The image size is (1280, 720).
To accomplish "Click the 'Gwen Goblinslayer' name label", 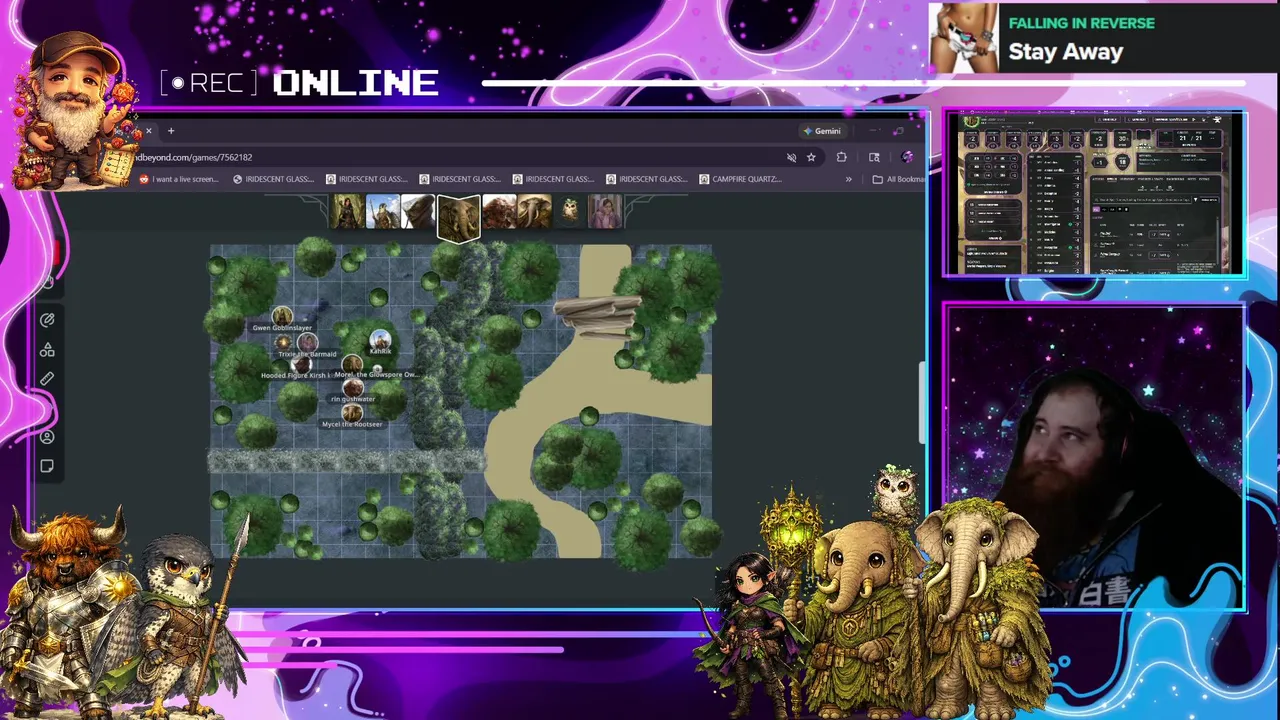I will [282, 328].
